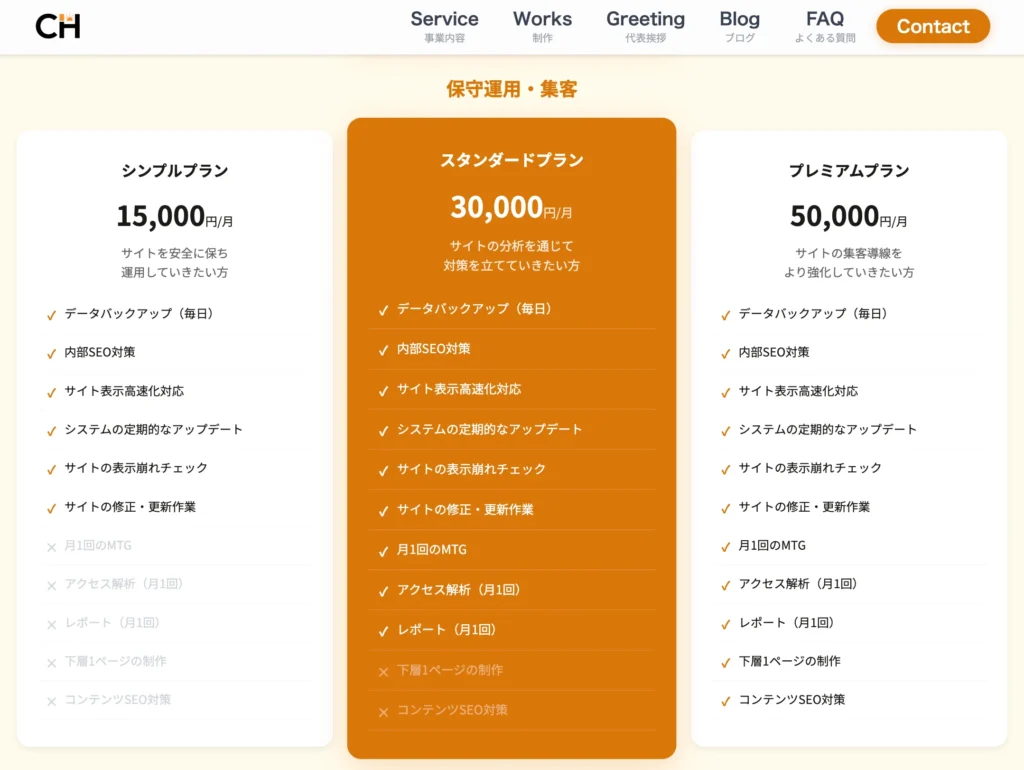Open the FAQ page
1024x770 pixels.
[825, 26]
